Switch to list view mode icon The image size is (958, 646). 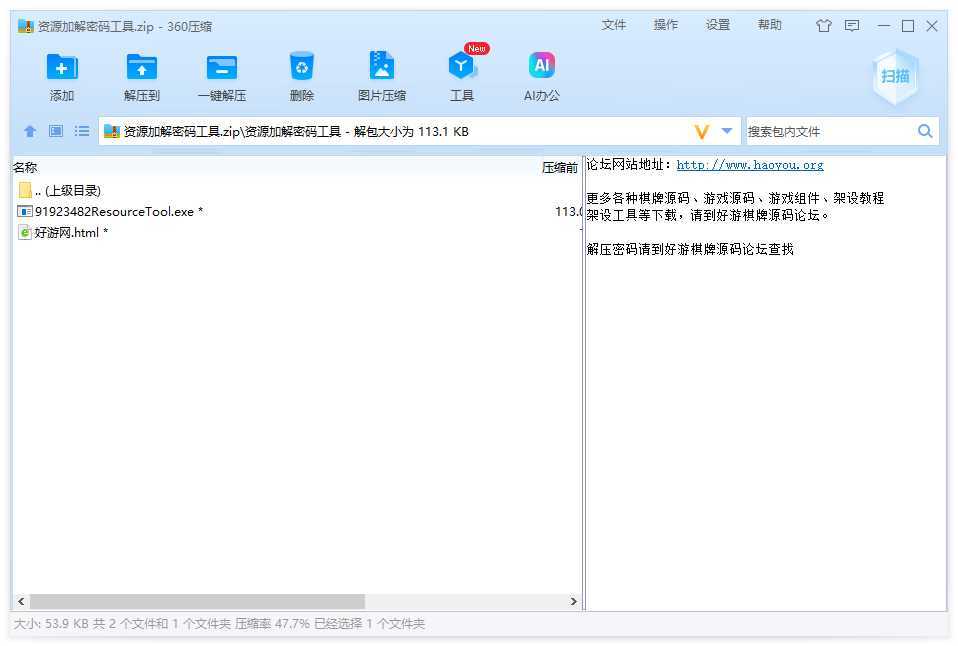[x=82, y=131]
